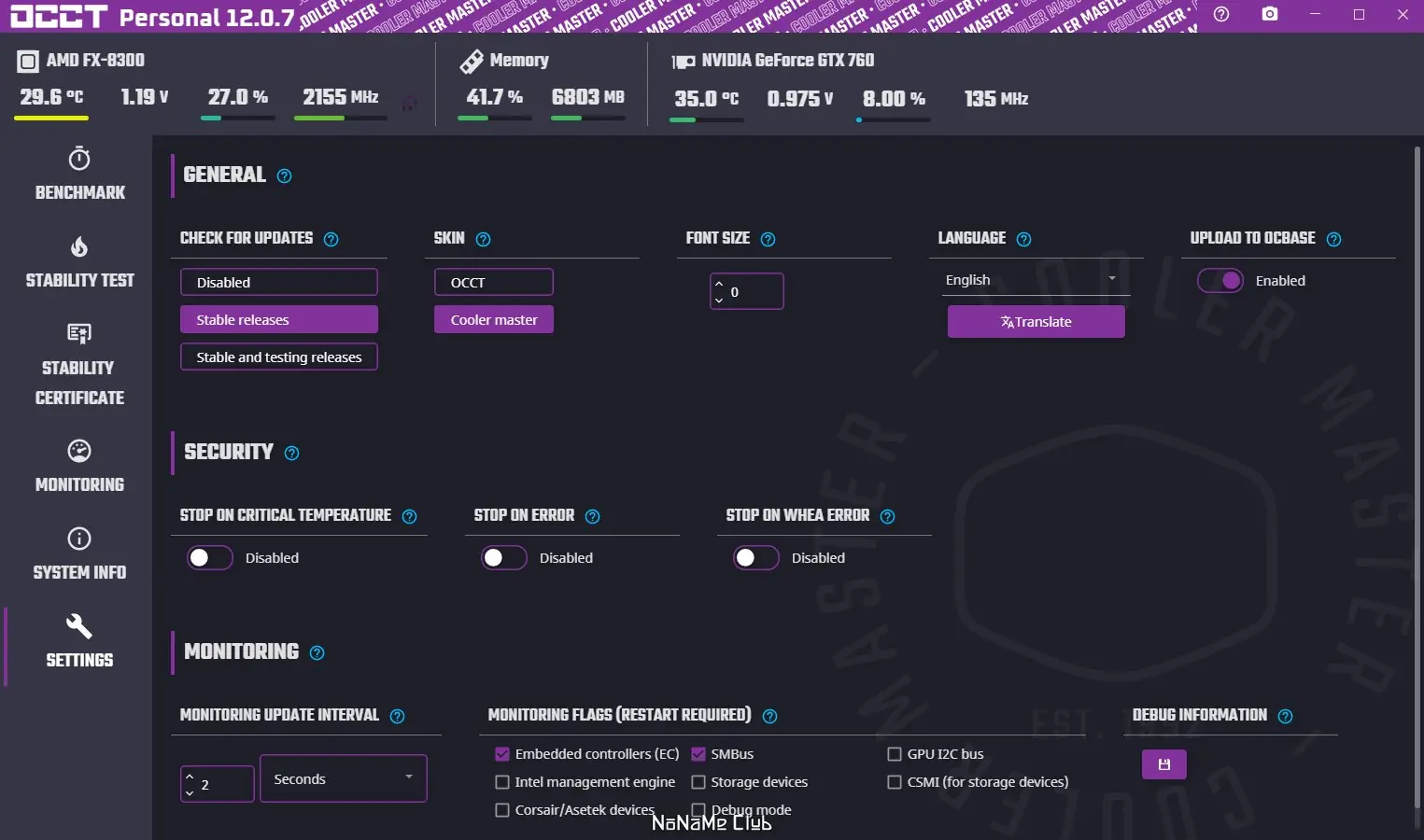
Task: Enable Stop on Critical Temperature switch
Action: coord(209,558)
